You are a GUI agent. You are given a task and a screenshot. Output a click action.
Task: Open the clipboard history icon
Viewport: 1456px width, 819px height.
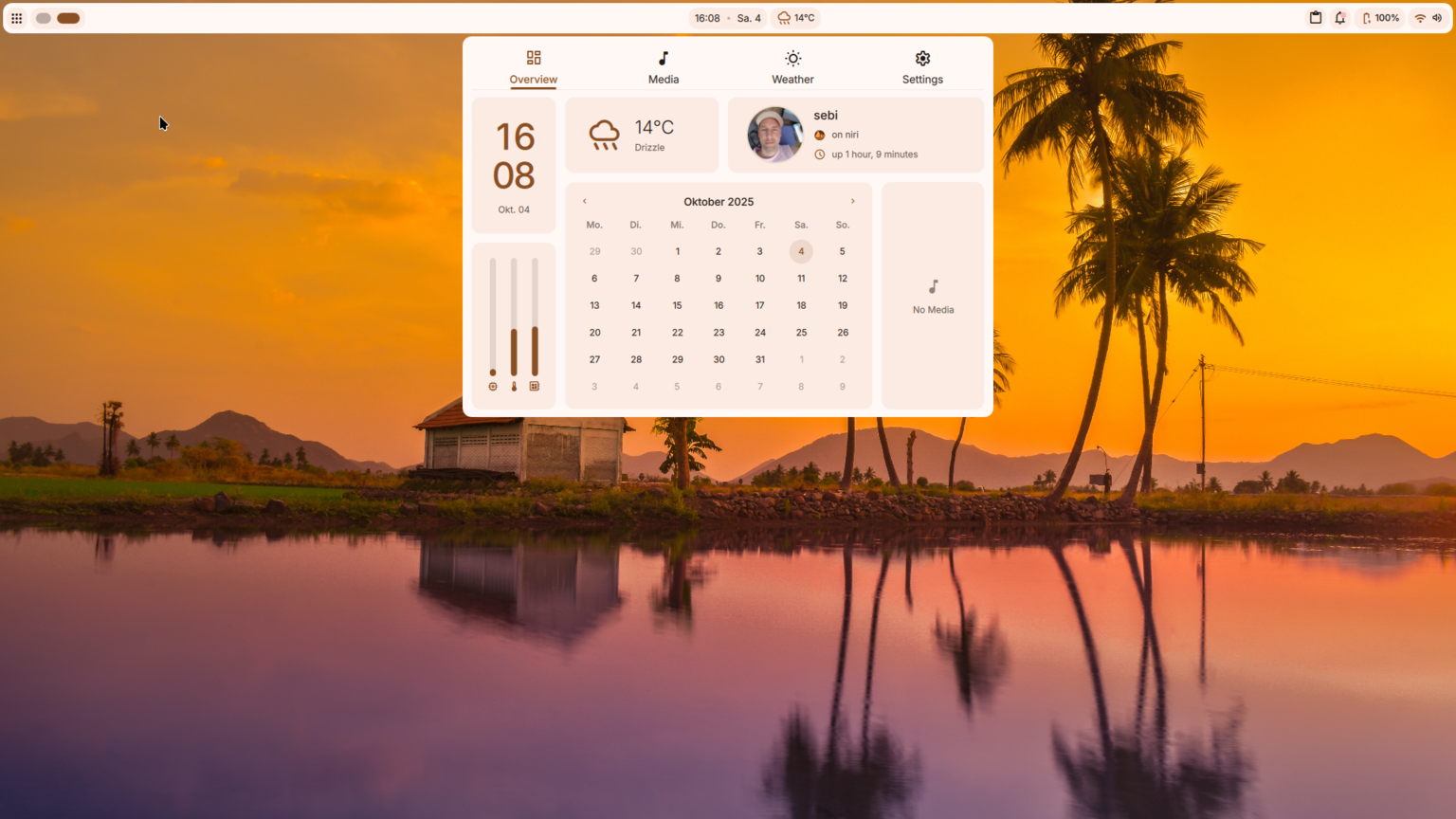coord(1316,18)
